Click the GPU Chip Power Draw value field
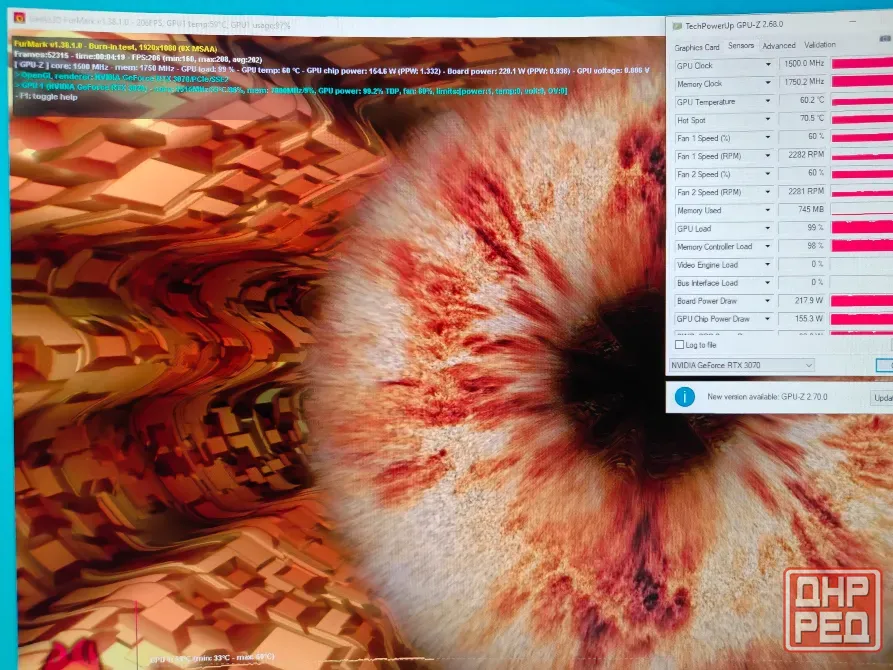Viewport: 893px width, 670px height. pyautogui.click(x=802, y=318)
